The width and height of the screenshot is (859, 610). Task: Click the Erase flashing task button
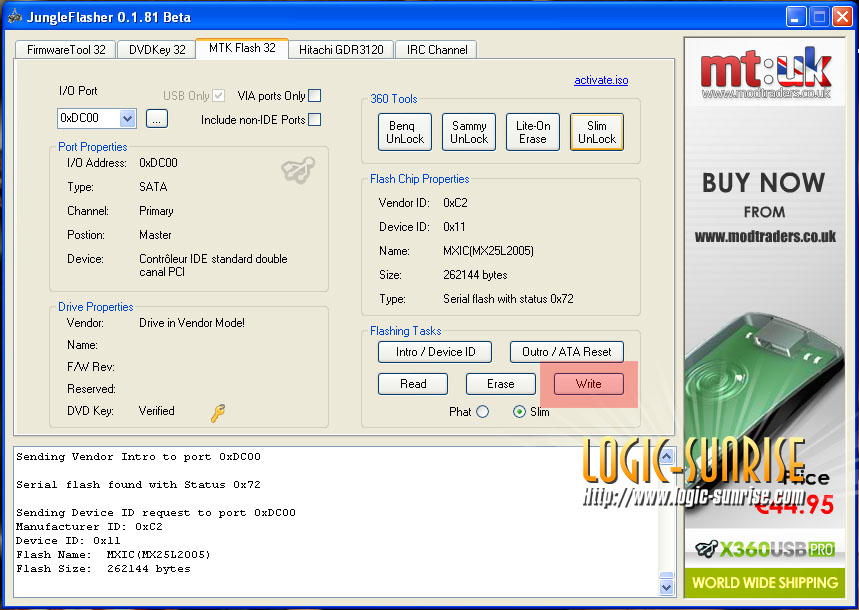click(x=501, y=384)
